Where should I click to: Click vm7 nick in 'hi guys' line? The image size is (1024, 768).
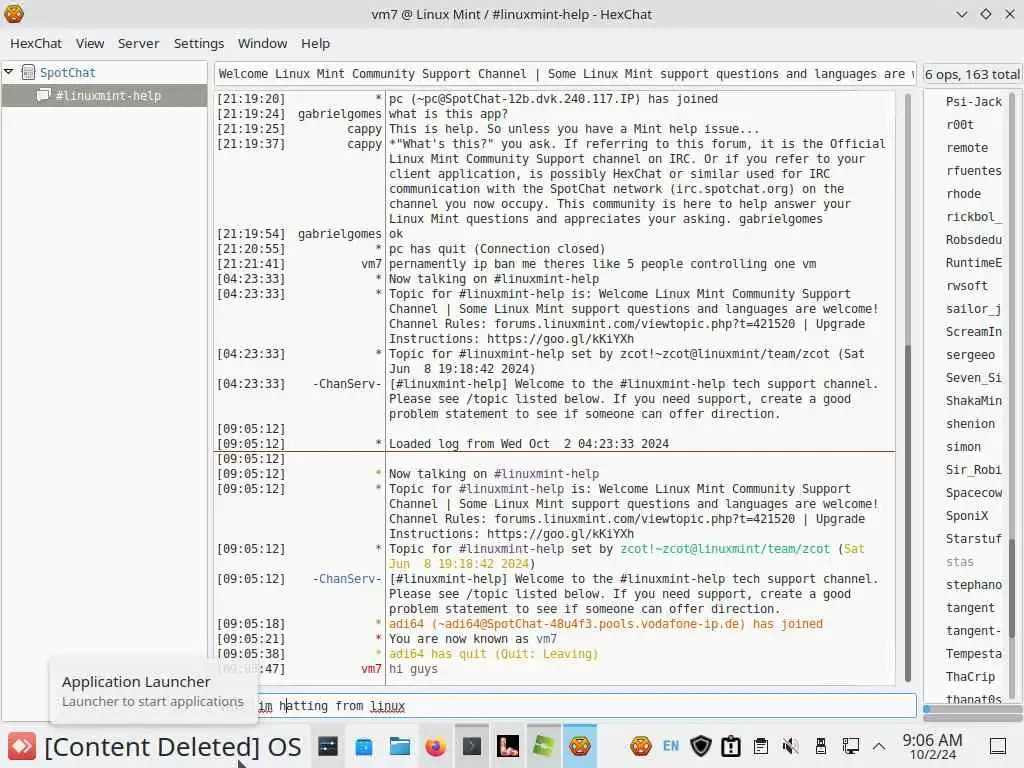point(371,669)
